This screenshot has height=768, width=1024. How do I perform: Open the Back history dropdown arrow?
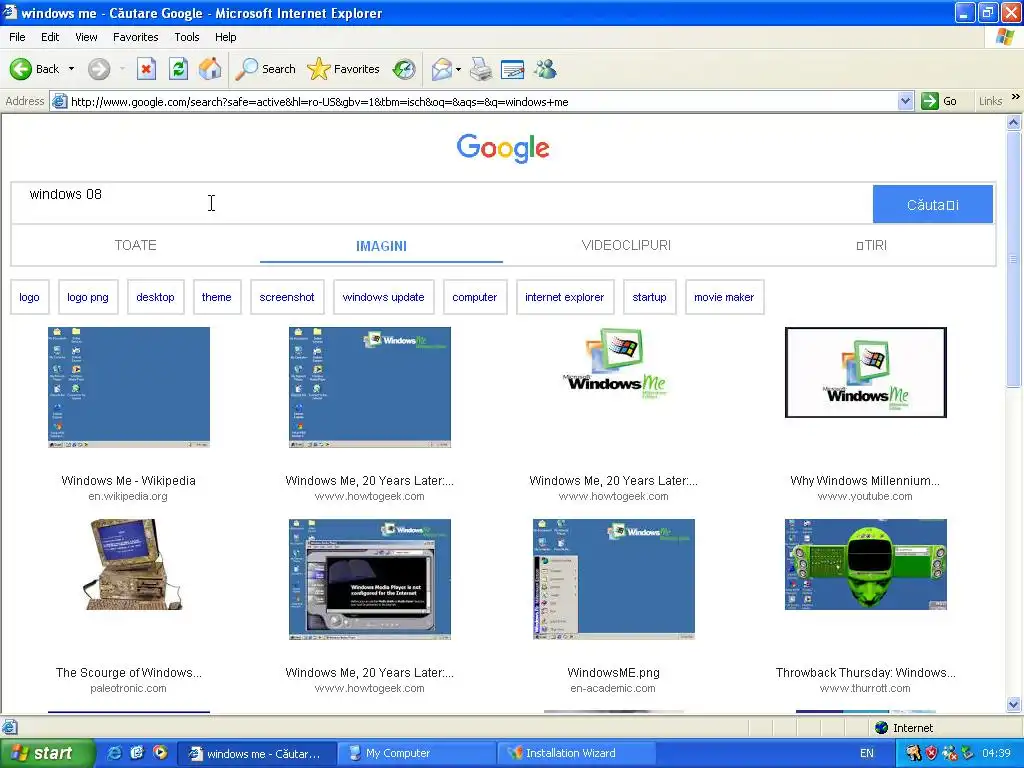pos(71,69)
